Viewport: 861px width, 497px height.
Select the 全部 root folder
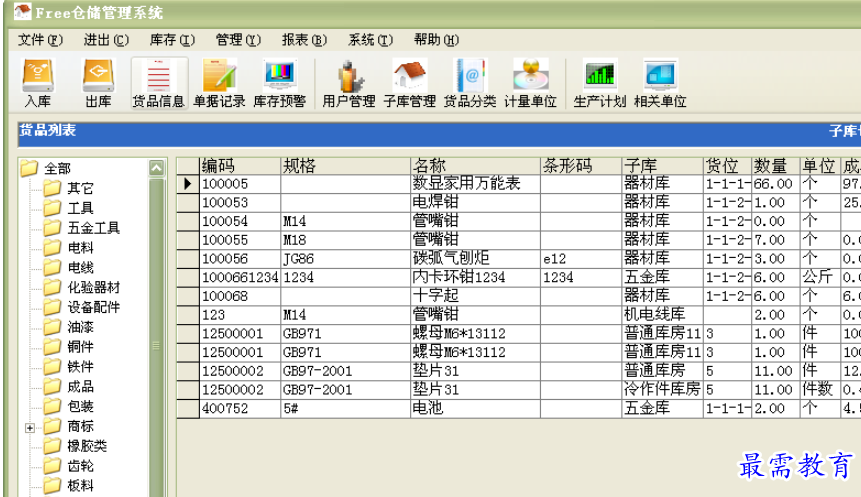[x=58, y=168]
